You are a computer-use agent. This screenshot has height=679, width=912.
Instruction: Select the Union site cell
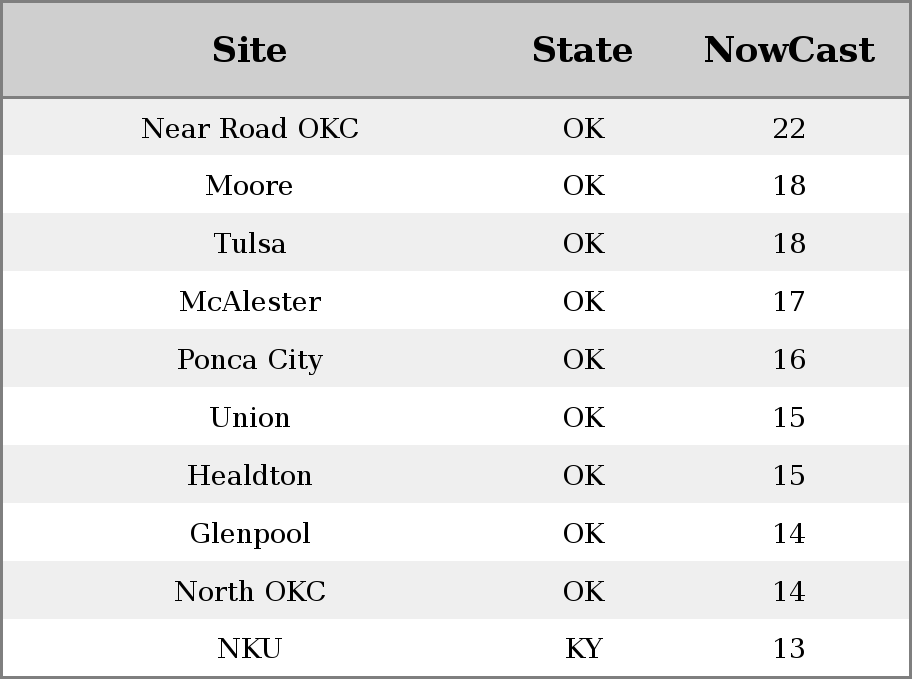coord(250,417)
